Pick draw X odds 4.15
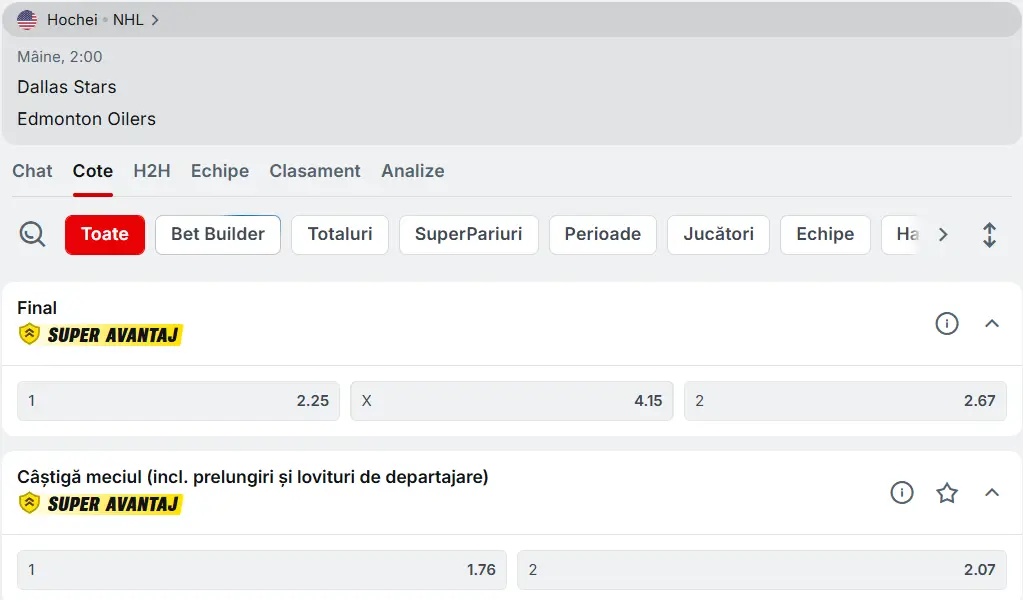Image resolution: width=1023 pixels, height=600 pixels. point(511,401)
